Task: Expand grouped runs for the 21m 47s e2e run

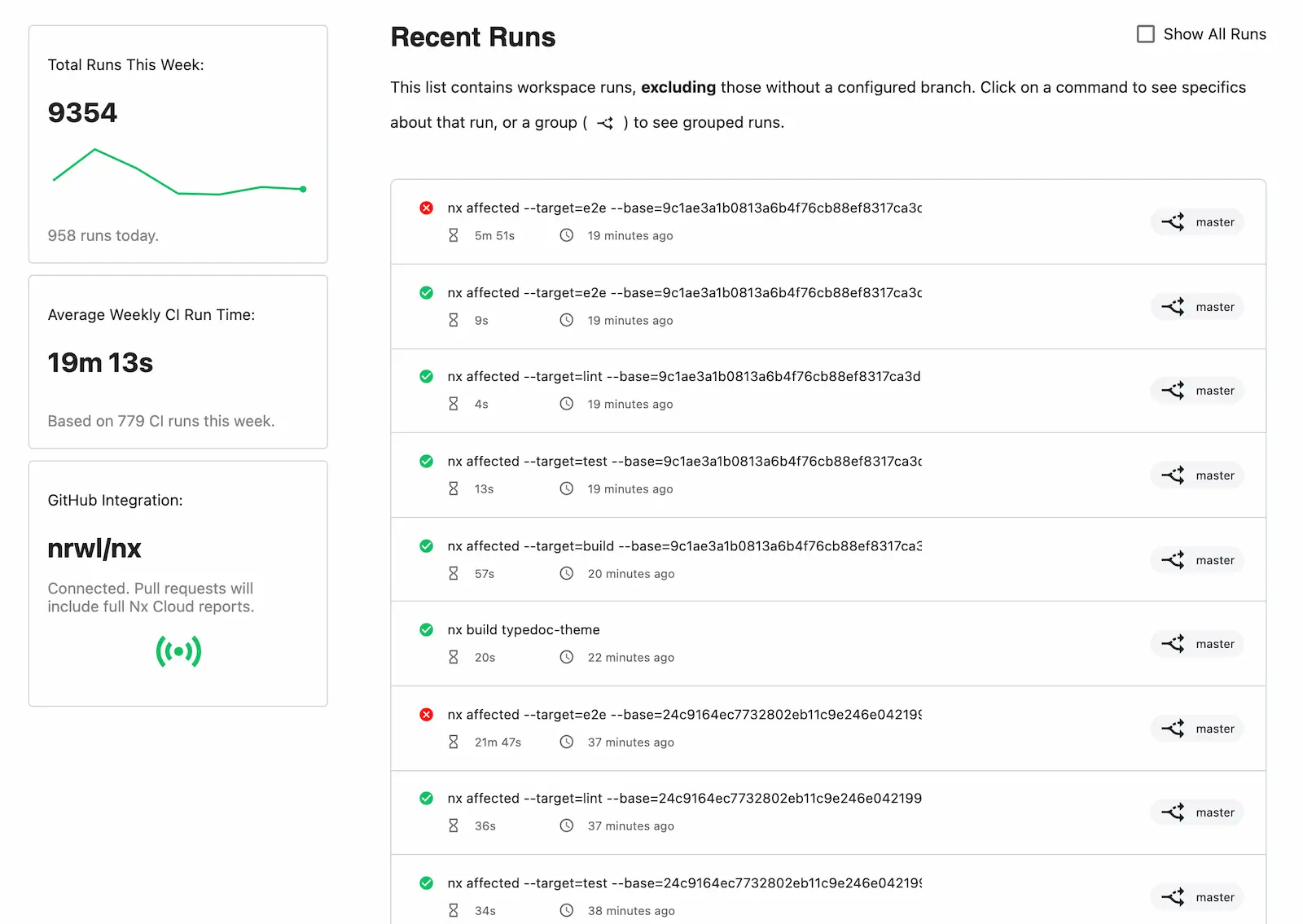Action: point(1173,729)
